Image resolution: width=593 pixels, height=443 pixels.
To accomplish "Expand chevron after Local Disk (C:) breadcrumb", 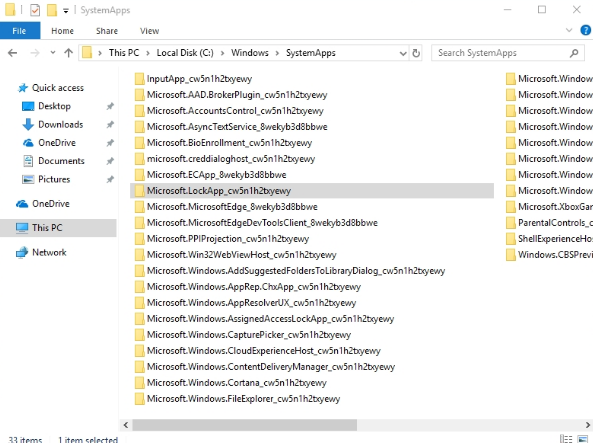I will click(222, 53).
